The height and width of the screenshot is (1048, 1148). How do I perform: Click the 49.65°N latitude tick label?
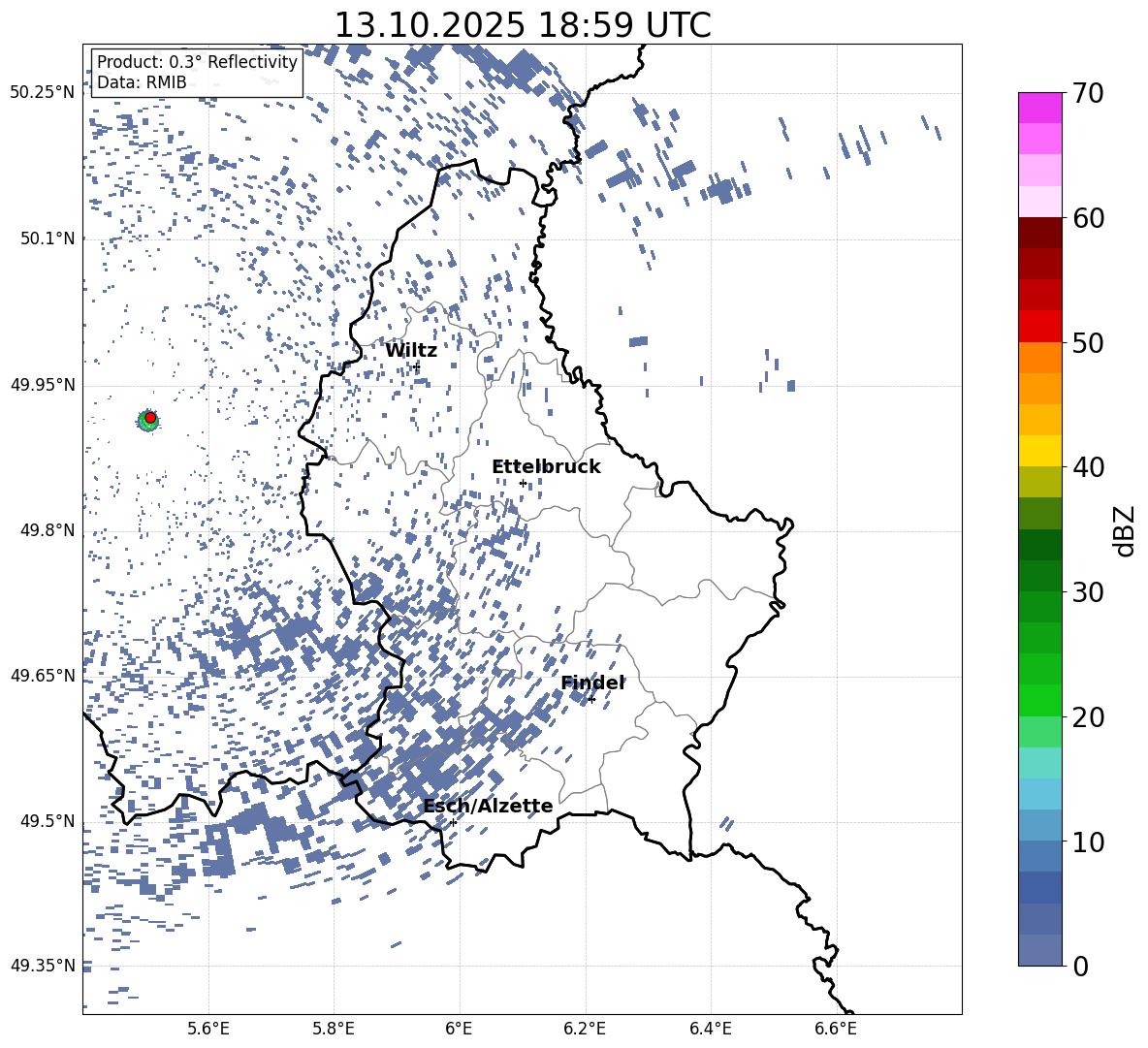(43, 675)
